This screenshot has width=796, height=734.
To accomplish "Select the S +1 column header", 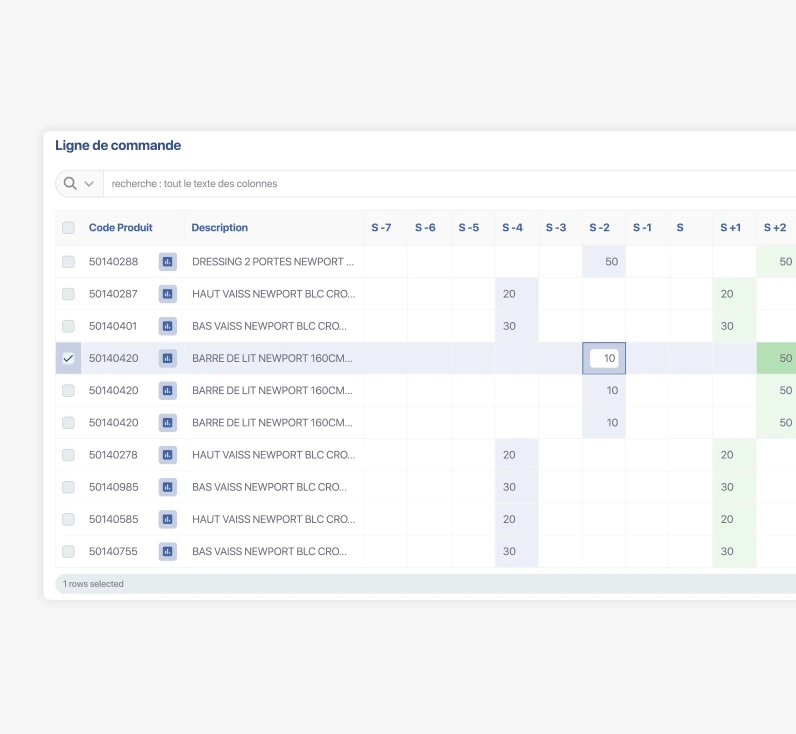I will click(x=731, y=227).
